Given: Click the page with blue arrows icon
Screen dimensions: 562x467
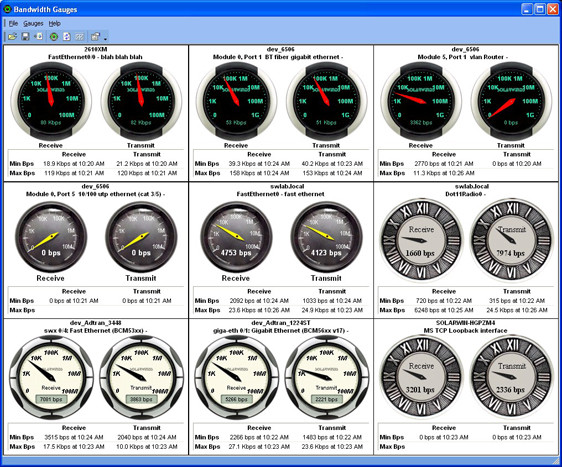Looking at the screenshot, I should (67, 36).
